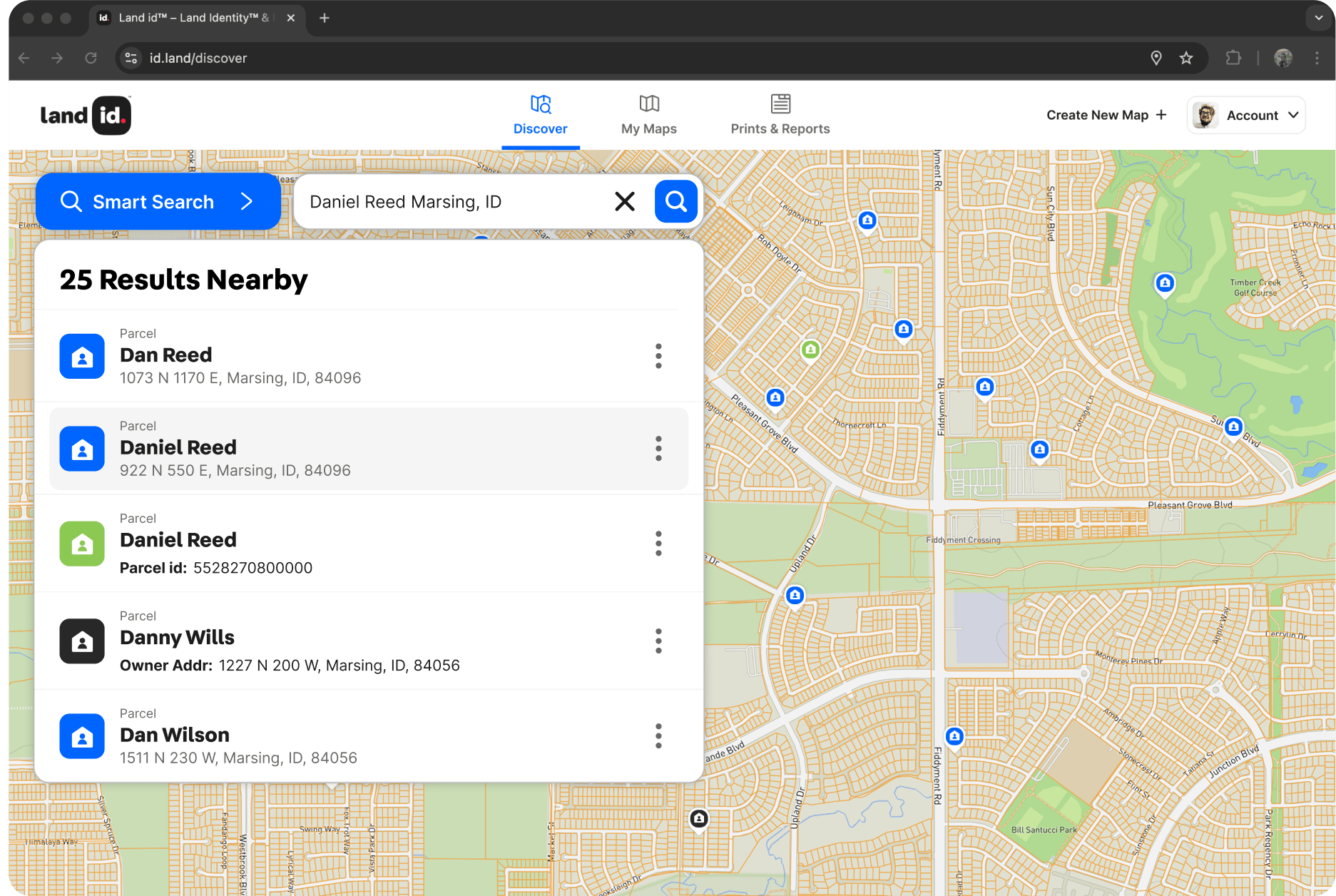This screenshot has width=1336, height=896.
Task: Click Timber Creek Golf Course label
Action: click(x=1255, y=287)
